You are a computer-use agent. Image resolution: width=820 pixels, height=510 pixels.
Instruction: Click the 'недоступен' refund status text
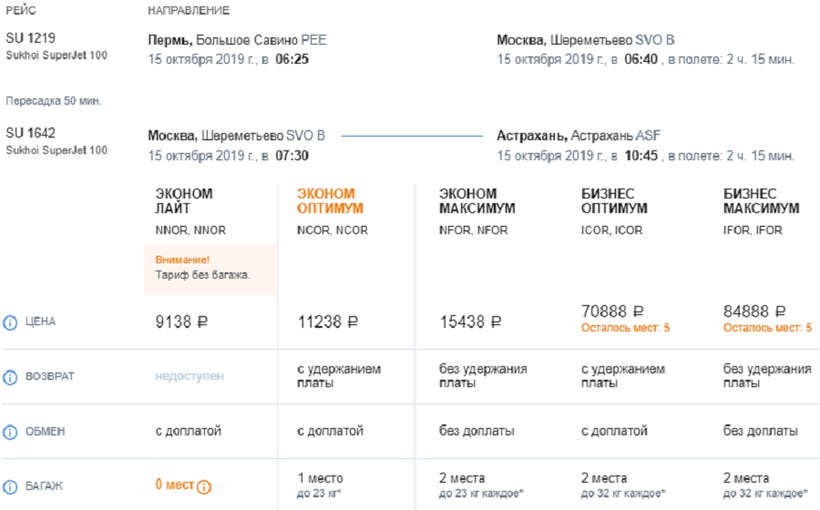pyautogui.click(x=189, y=377)
